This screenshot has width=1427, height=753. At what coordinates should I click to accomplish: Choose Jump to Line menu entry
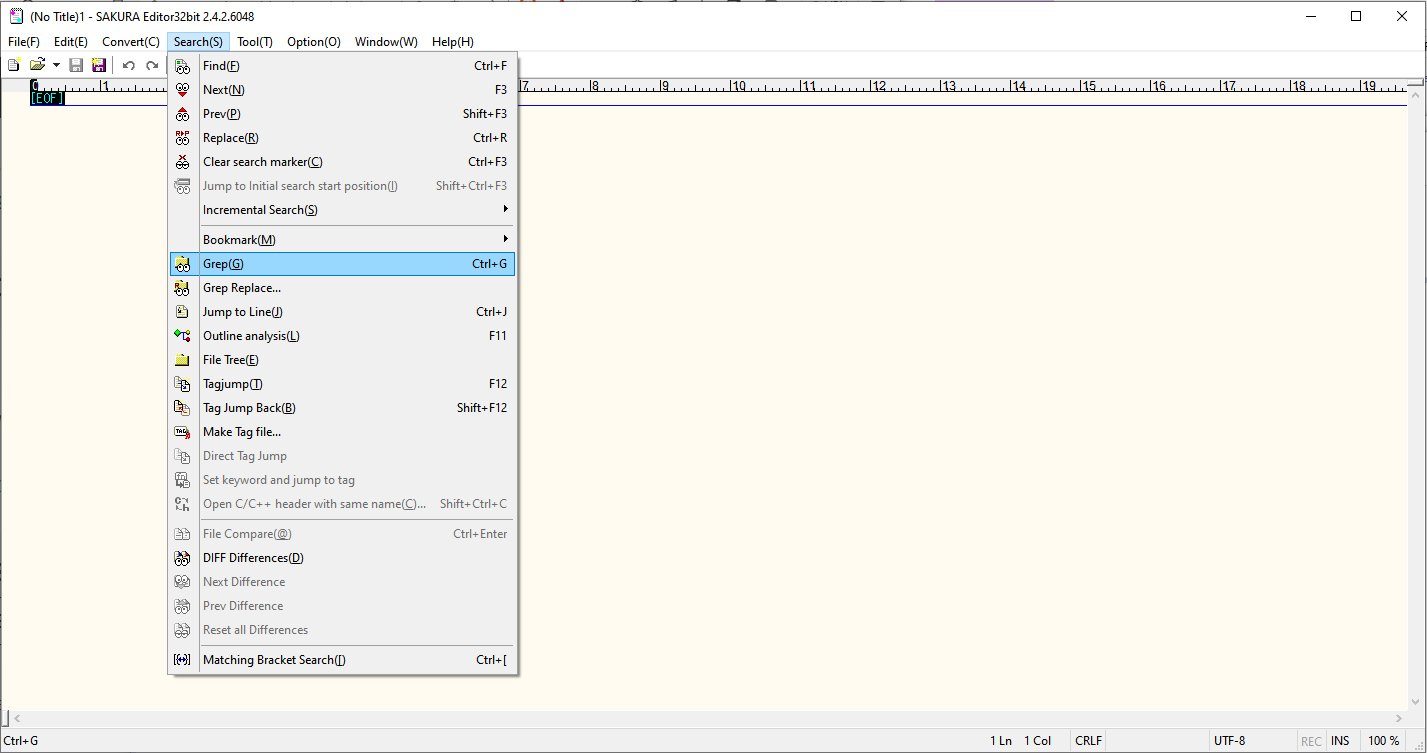(242, 312)
